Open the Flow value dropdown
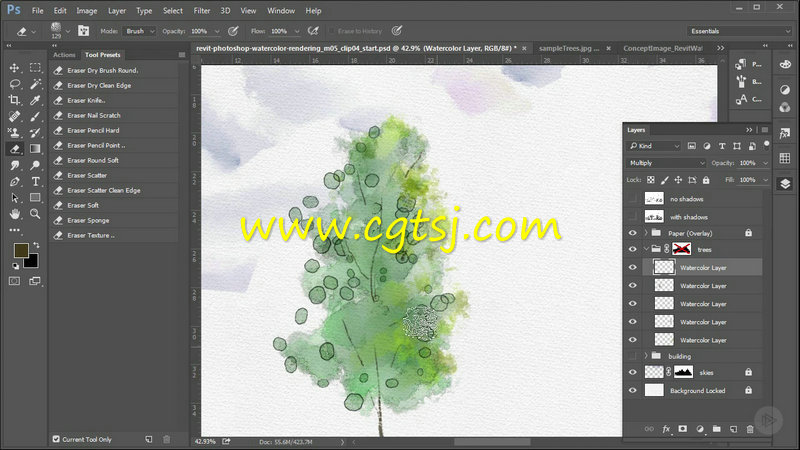This screenshot has width=800, height=450. click(x=296, y=31)
